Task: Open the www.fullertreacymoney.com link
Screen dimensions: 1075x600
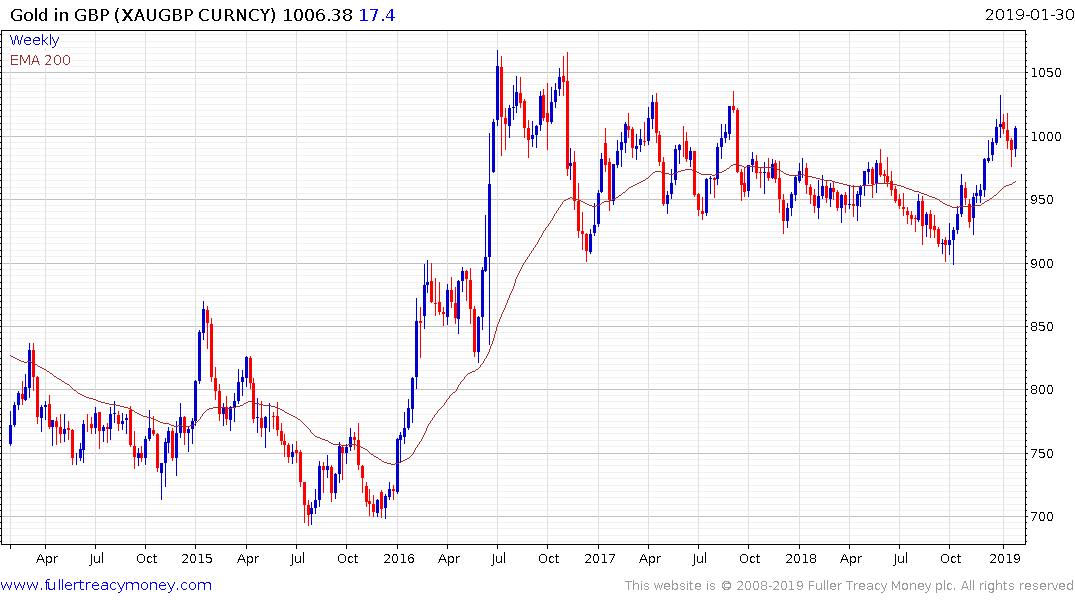Action: pyautogui.click(x=106, y=585)
